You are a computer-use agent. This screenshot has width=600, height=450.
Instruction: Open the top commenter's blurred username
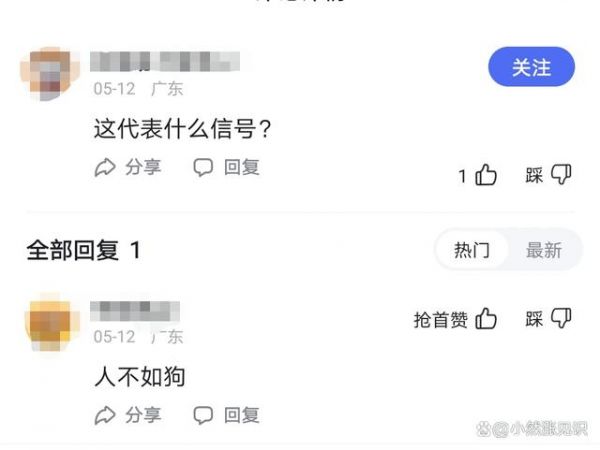point(165,61)
